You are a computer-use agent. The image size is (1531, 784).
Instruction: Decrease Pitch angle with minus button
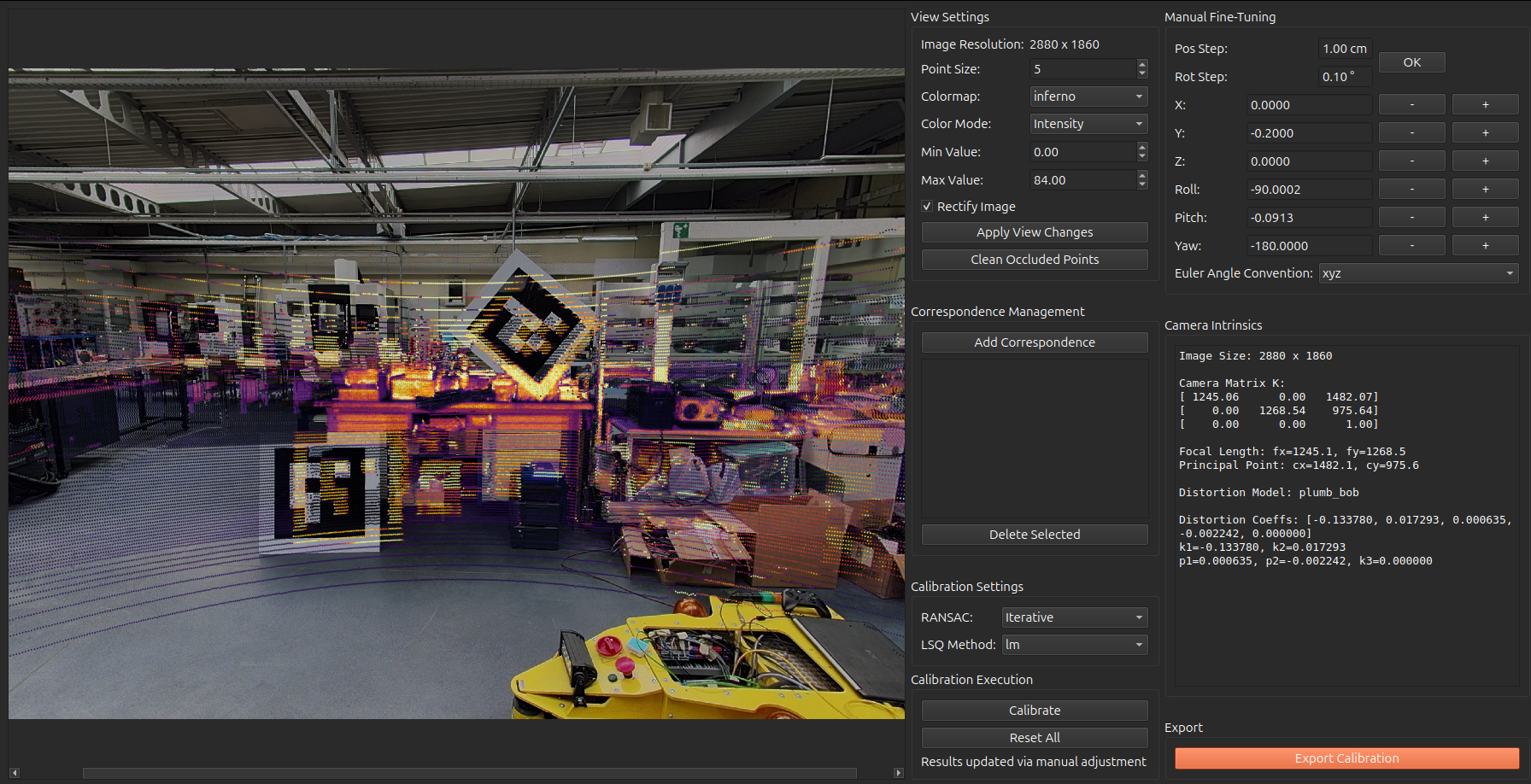coord(1411,218)
